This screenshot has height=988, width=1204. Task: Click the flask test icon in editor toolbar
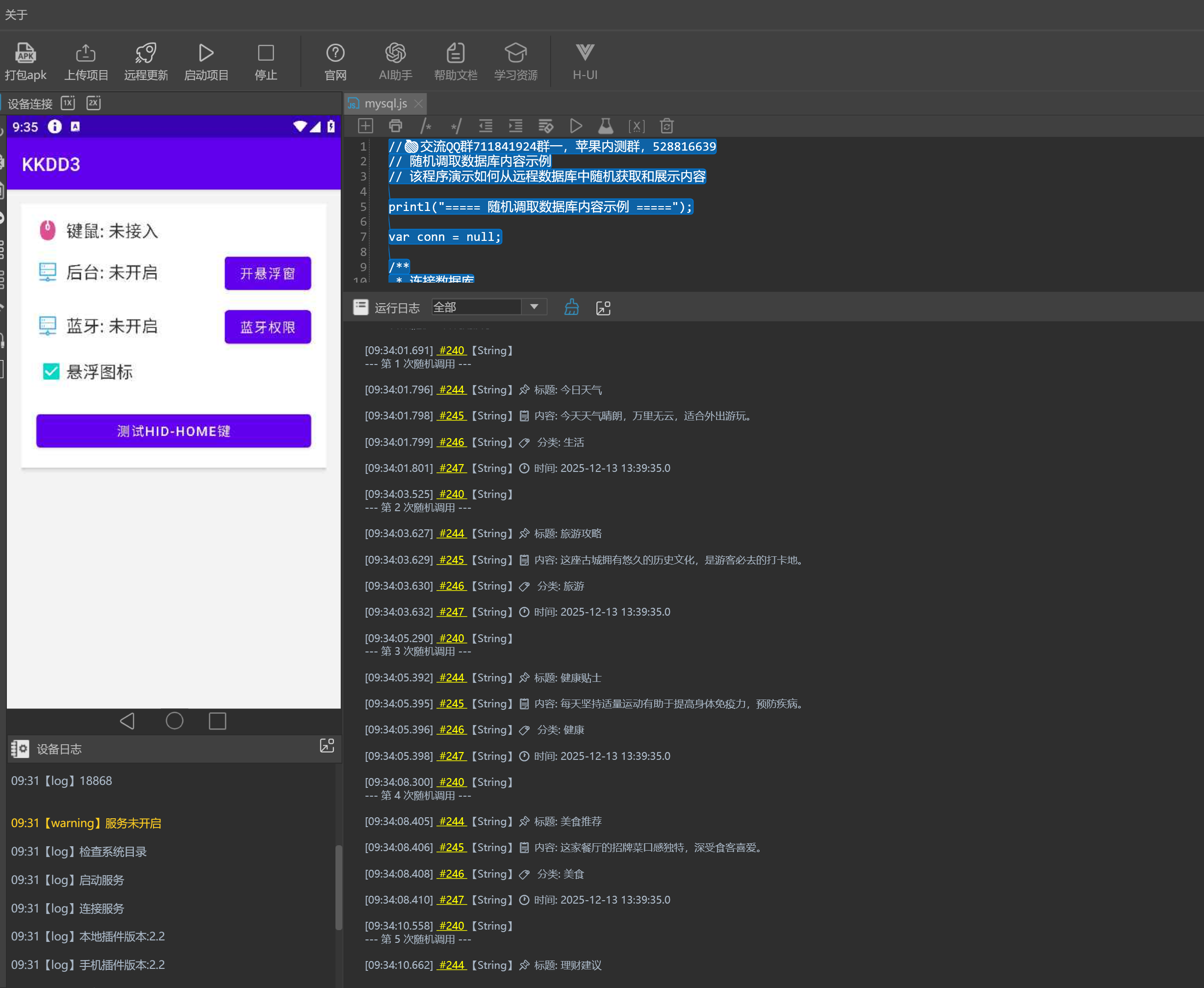605,126
